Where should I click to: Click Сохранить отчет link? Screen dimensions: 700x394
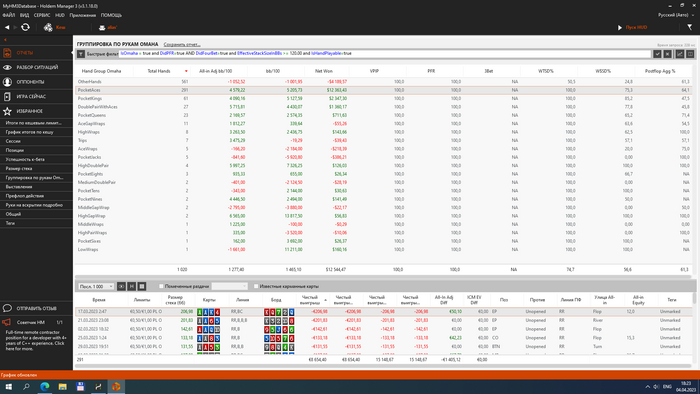(182, 45)
